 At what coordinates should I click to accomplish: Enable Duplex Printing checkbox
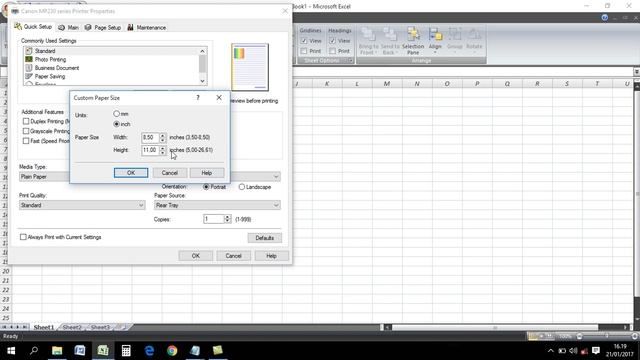point(26,121)
